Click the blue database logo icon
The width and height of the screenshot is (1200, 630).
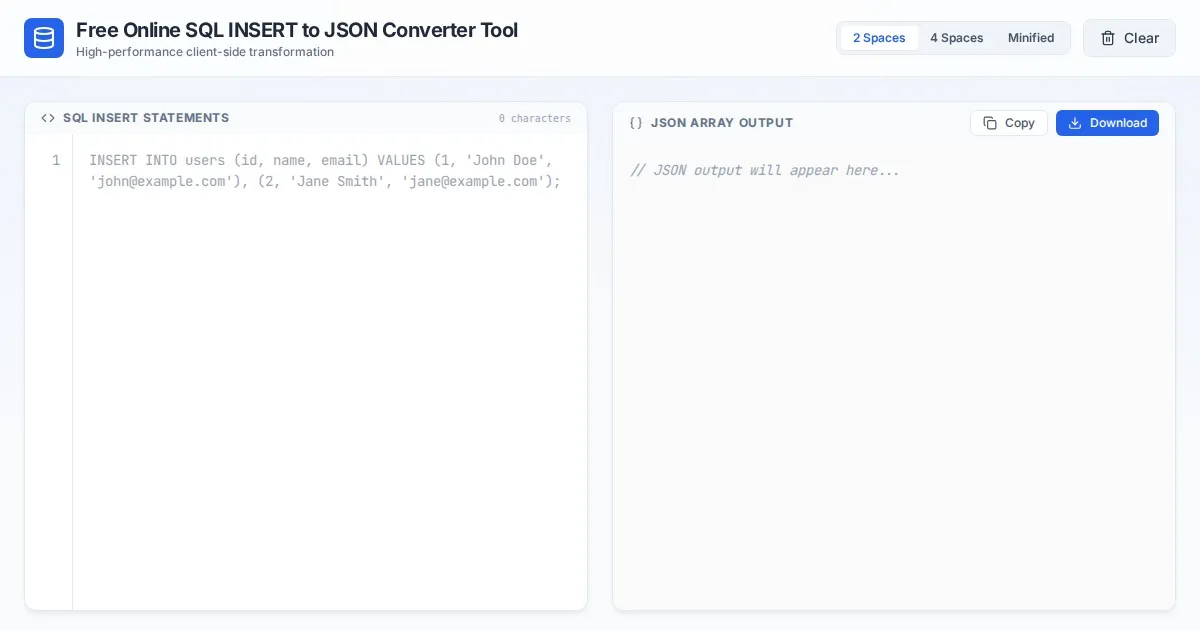tap(44, 38)
